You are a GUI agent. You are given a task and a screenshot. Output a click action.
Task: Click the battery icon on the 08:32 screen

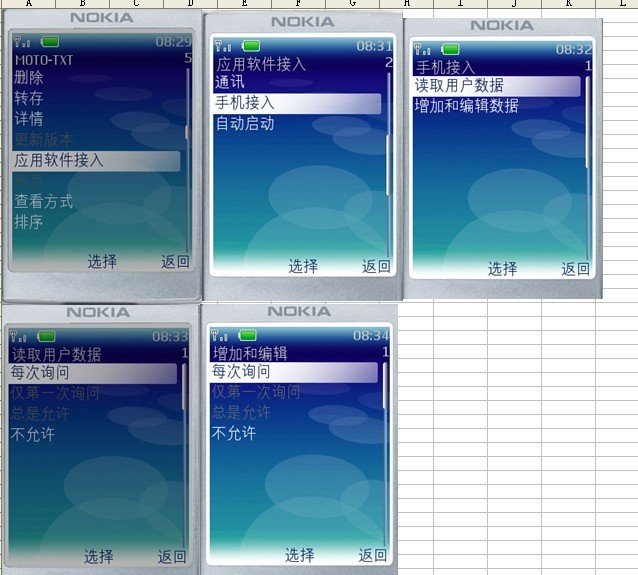(x=451, y=49)
